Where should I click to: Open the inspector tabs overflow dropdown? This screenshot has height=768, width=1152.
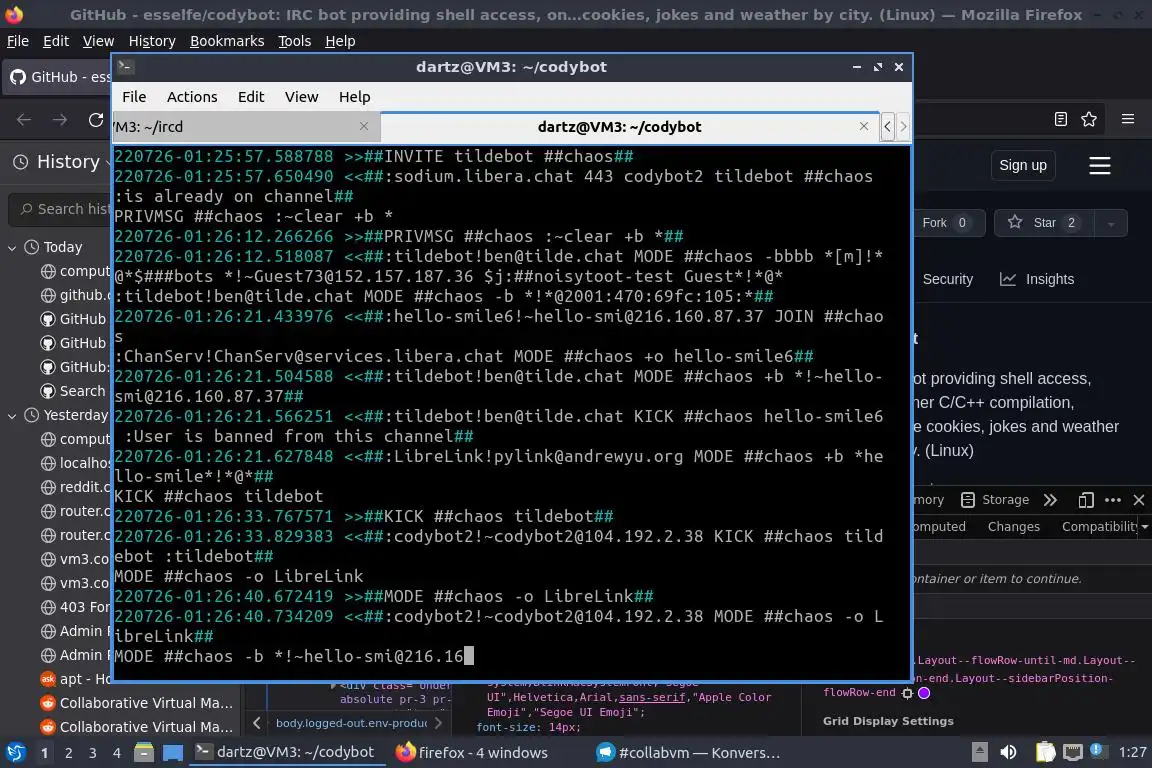pos(1145,526)
